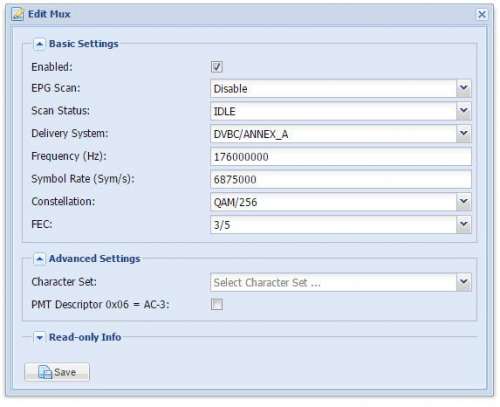The width and height of the screenshot is (500, 407).
Task: Click the Save button
Action: 57,372
